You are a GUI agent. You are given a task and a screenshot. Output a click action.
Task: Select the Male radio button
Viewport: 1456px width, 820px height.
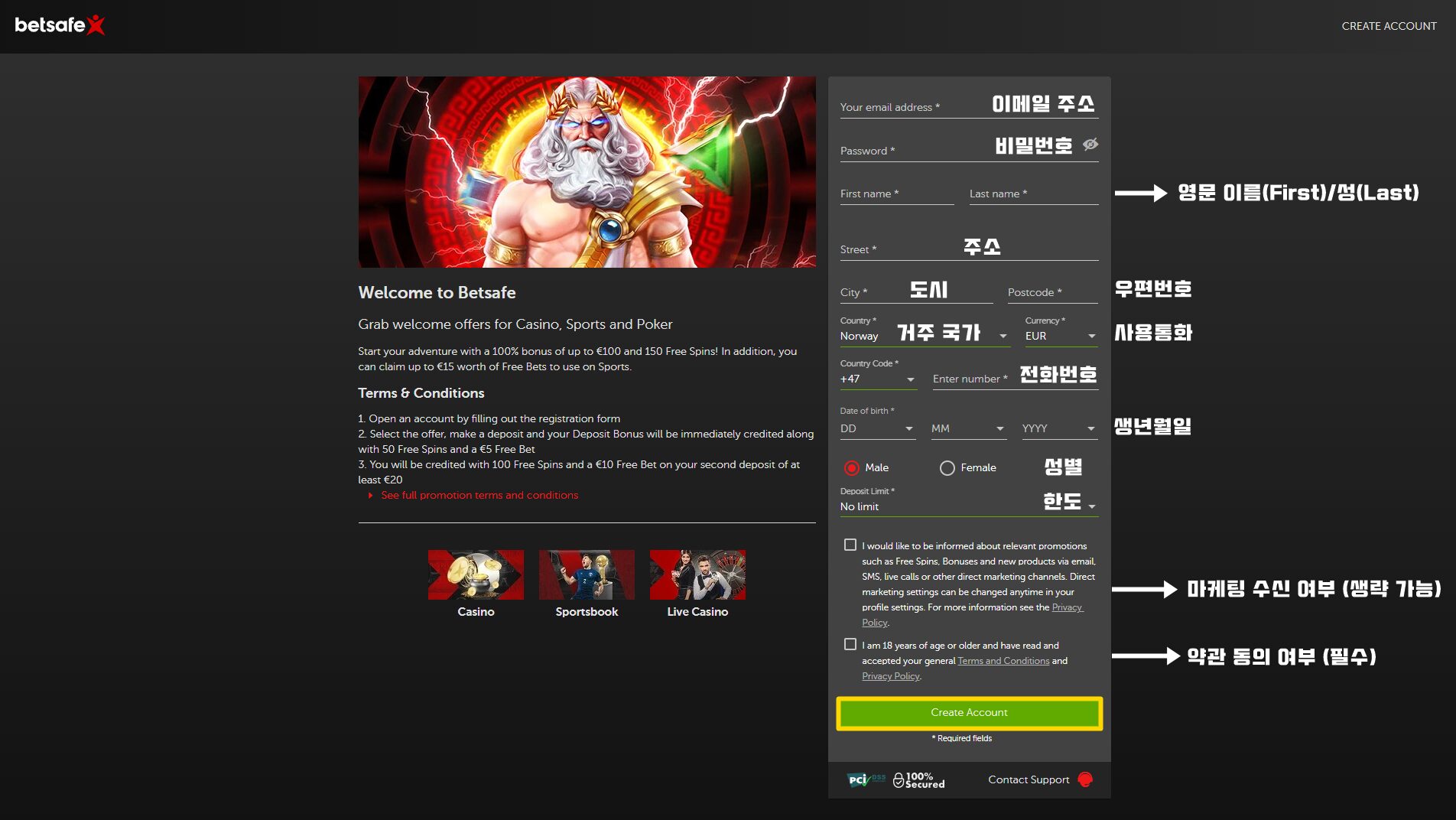(851, 468)
